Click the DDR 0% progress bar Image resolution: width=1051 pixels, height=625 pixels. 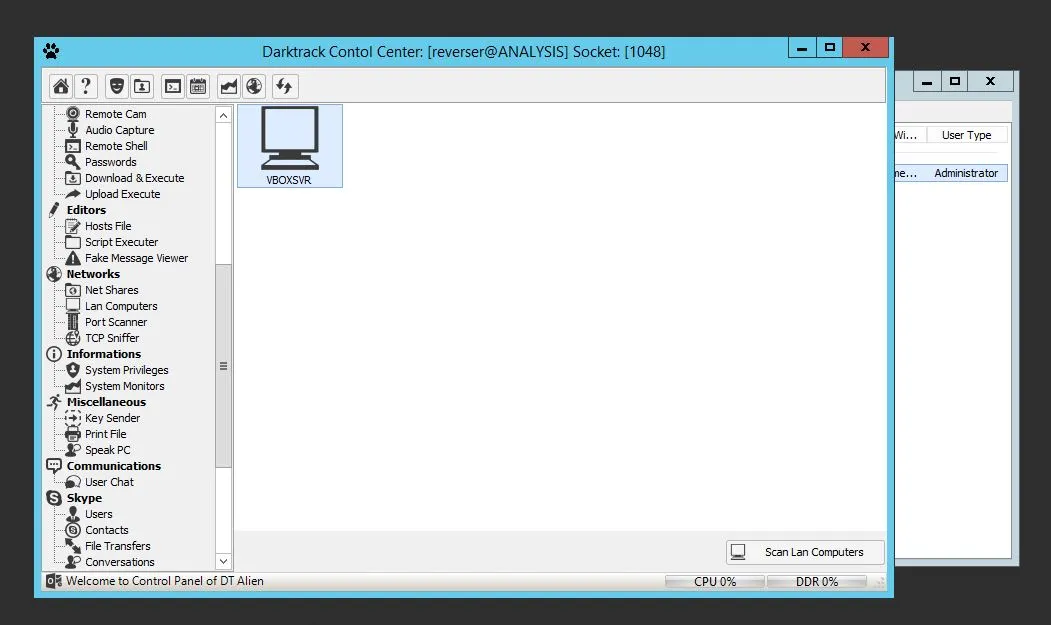(816, 581)
